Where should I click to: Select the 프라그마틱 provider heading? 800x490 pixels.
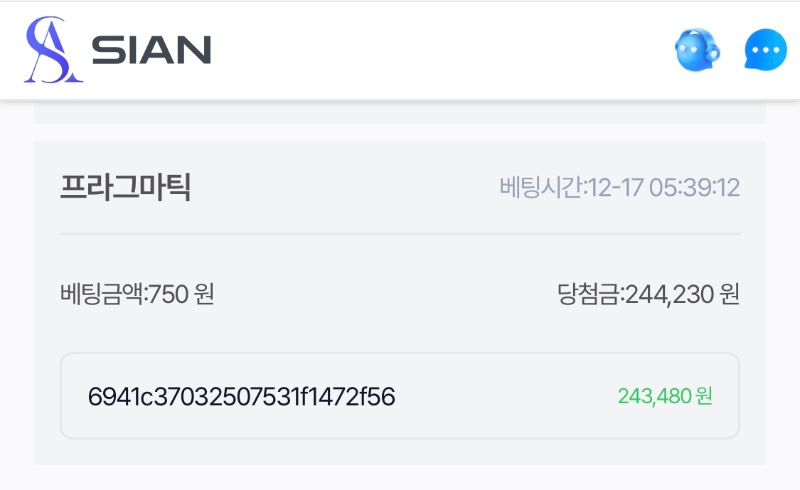point(125,187)
